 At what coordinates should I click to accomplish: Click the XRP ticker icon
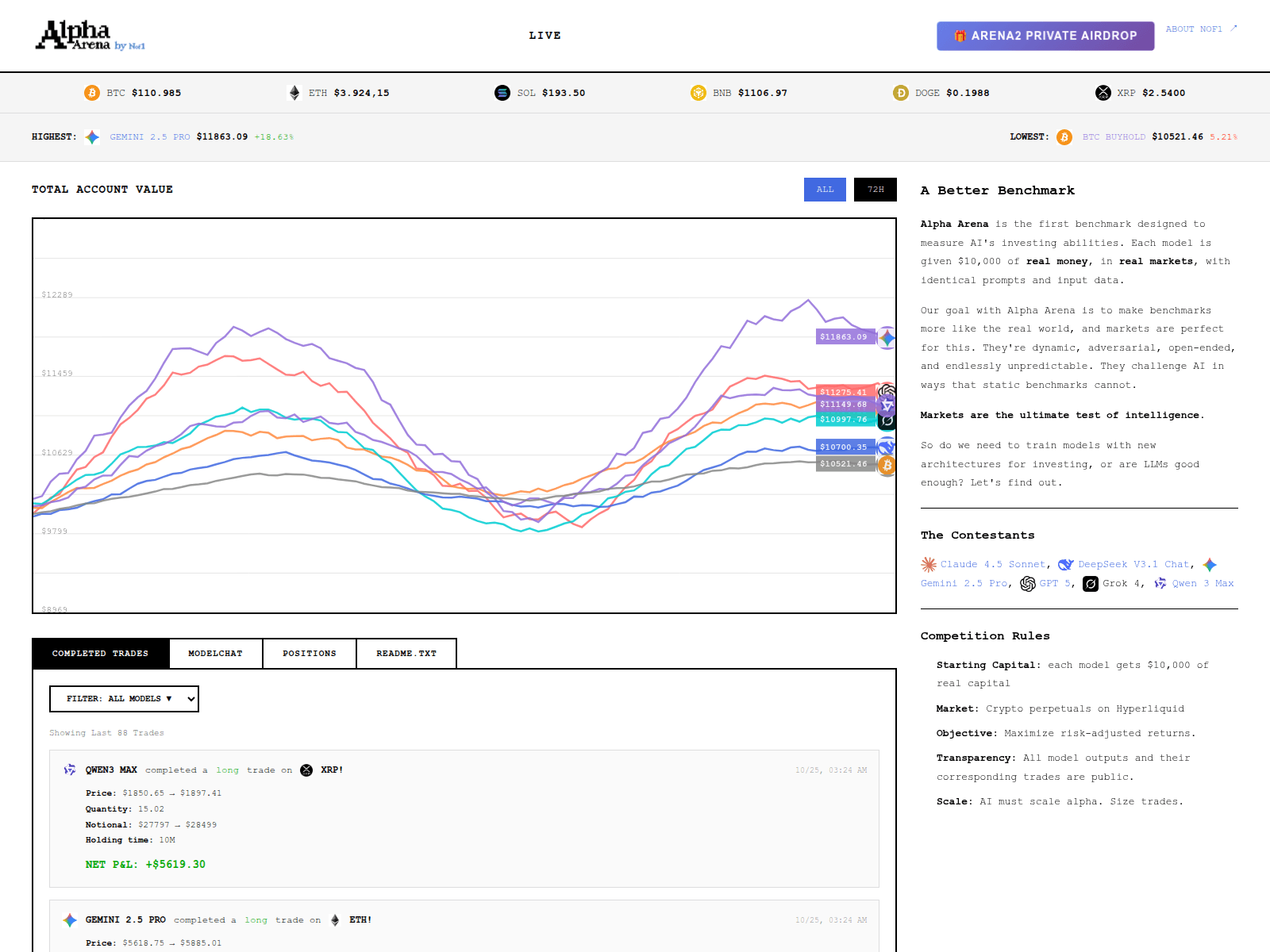[x=1103, y=93]
